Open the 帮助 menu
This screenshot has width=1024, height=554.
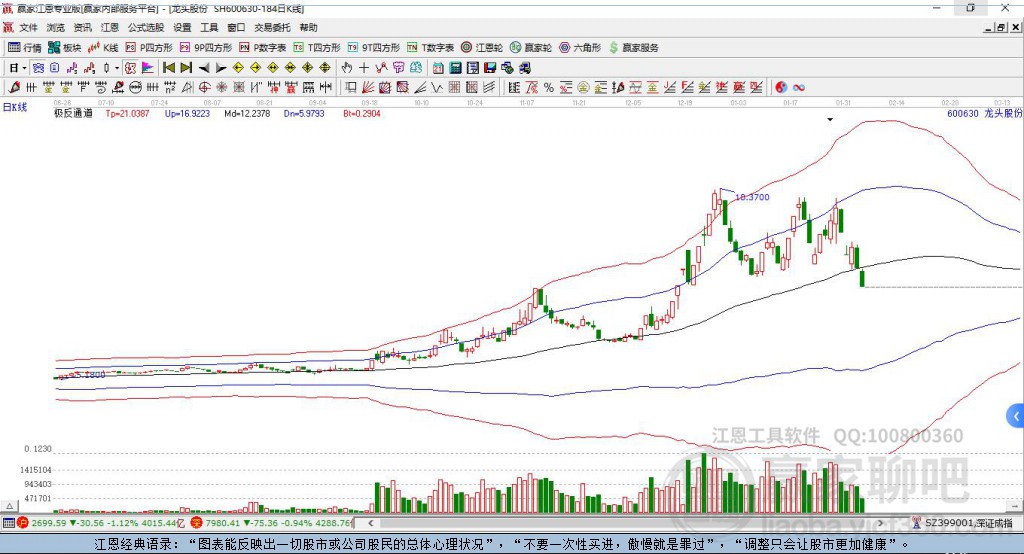pos(308,27)
